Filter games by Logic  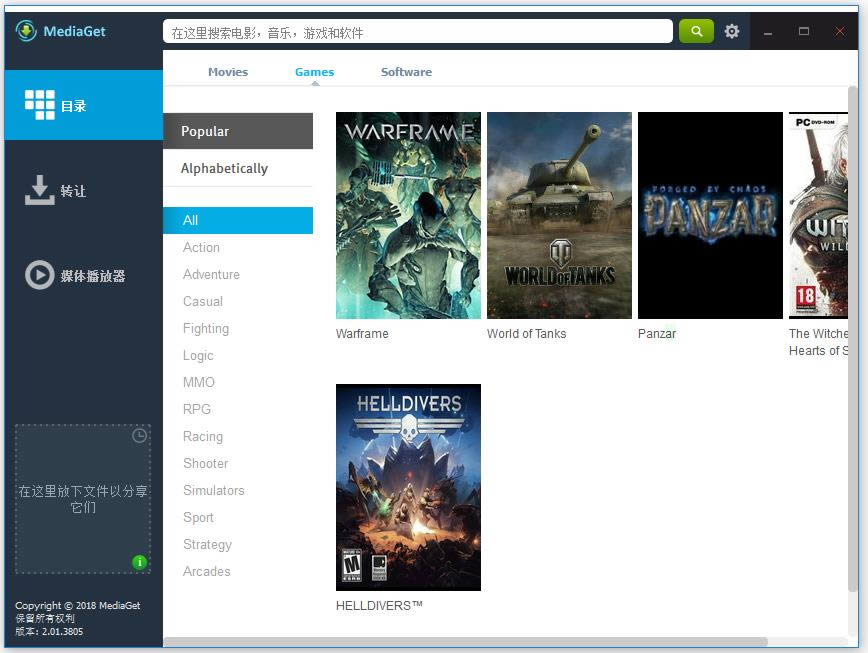point(198,356)
